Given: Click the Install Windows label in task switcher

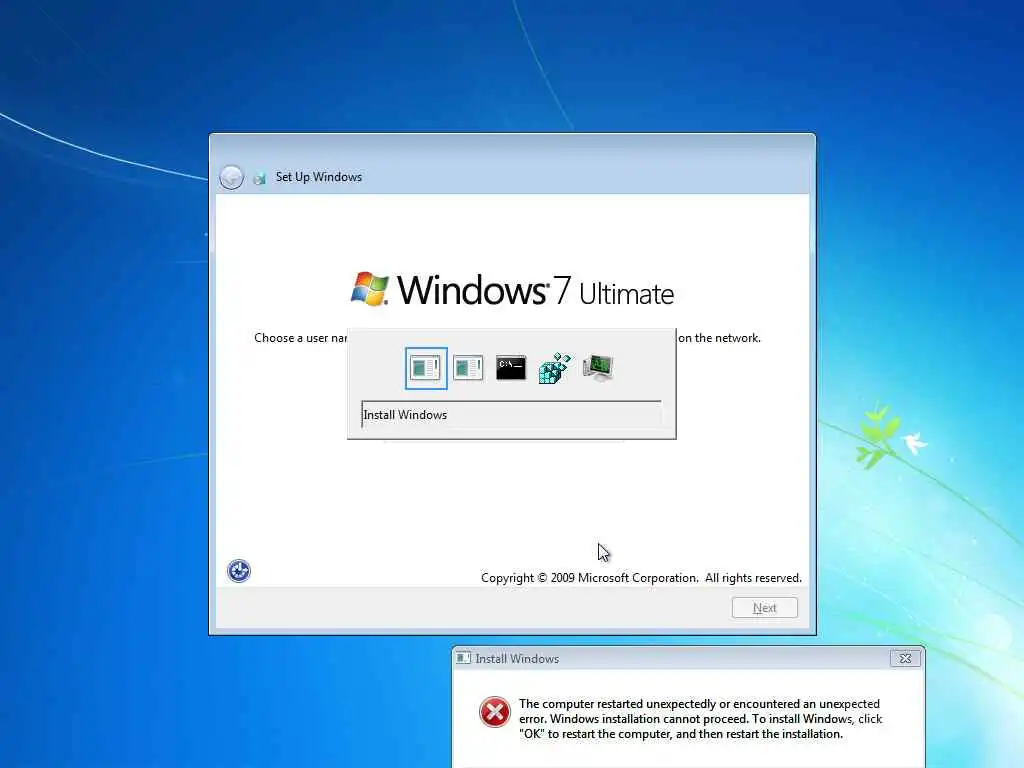Looking at the screenshot, I should coord(405,415).
